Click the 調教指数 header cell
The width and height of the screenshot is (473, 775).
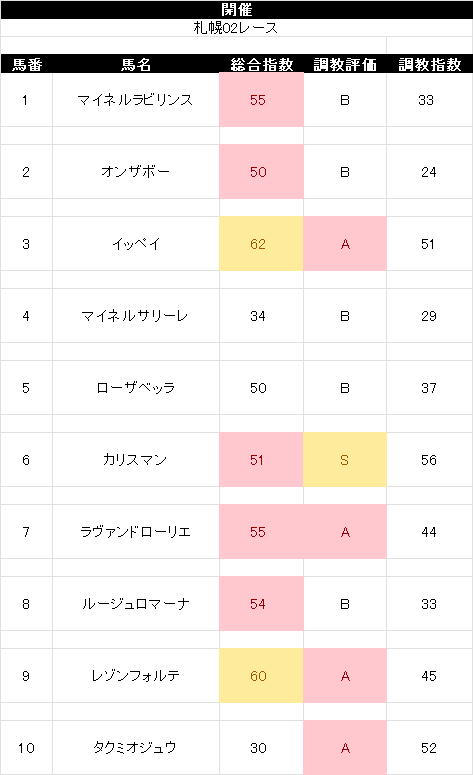click(x=430, y=64)
